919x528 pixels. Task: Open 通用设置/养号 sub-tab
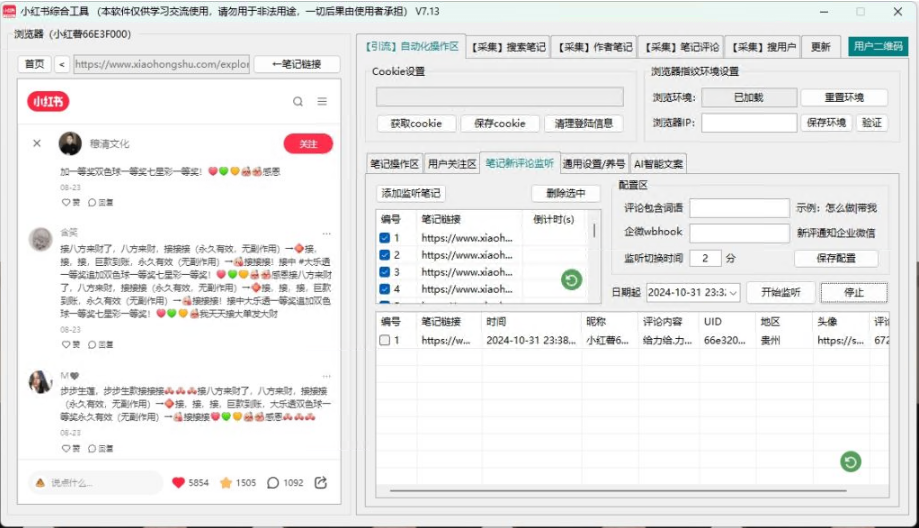594,164
